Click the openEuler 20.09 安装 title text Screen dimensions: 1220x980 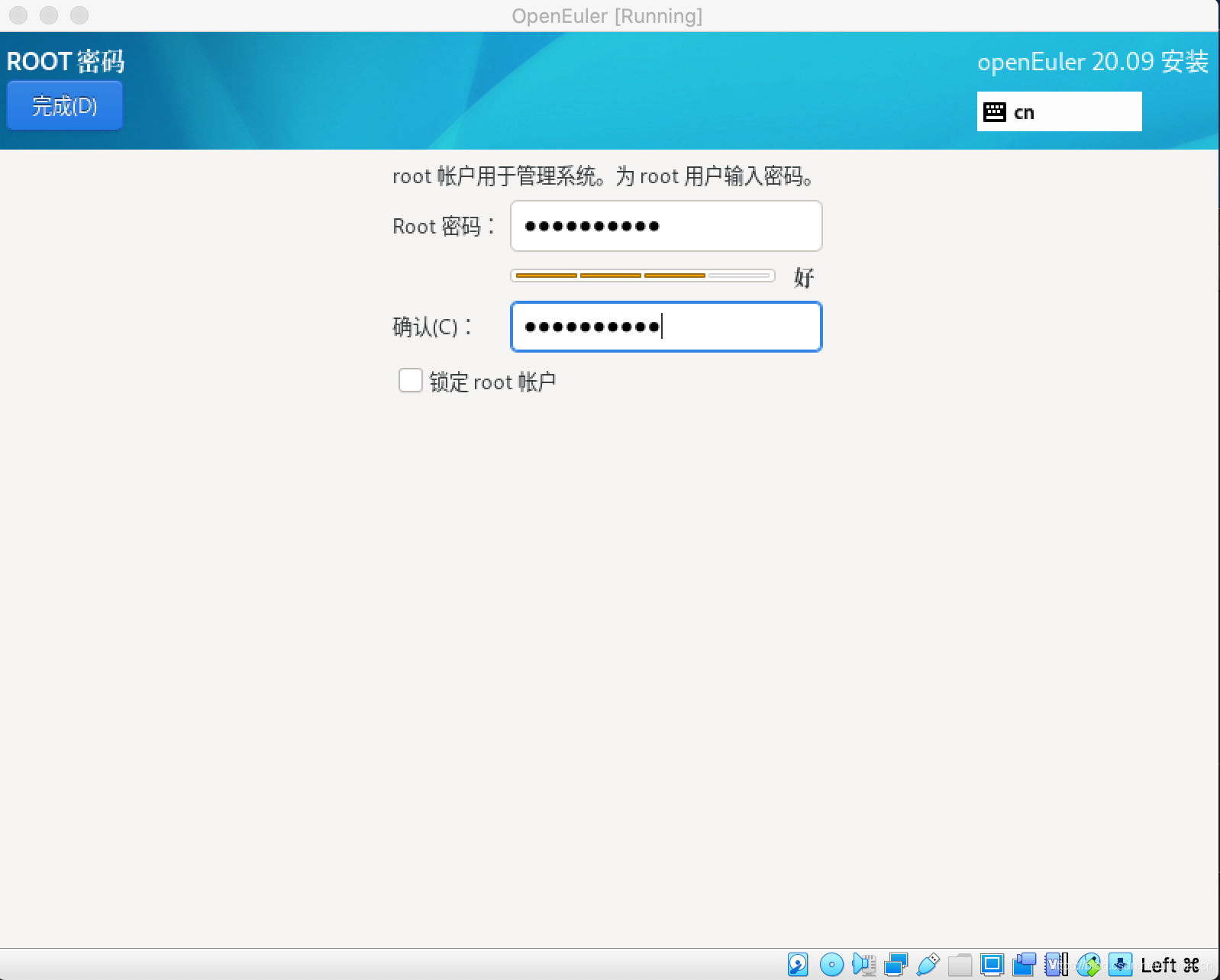[x=1093, y=61]
